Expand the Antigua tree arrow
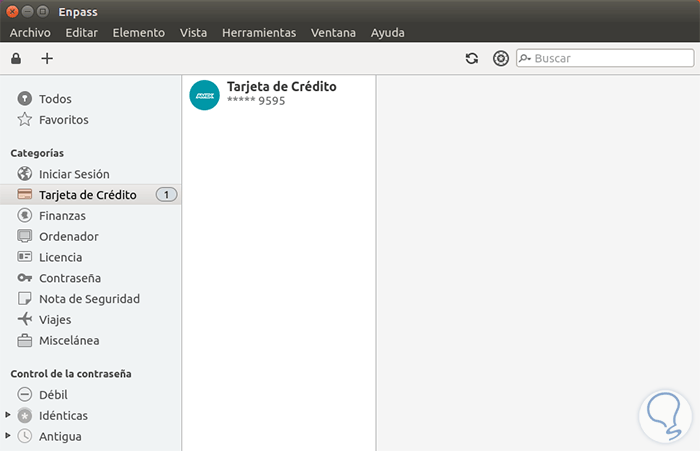The width and height of the screenshot is (700, 451). point(8,435)
